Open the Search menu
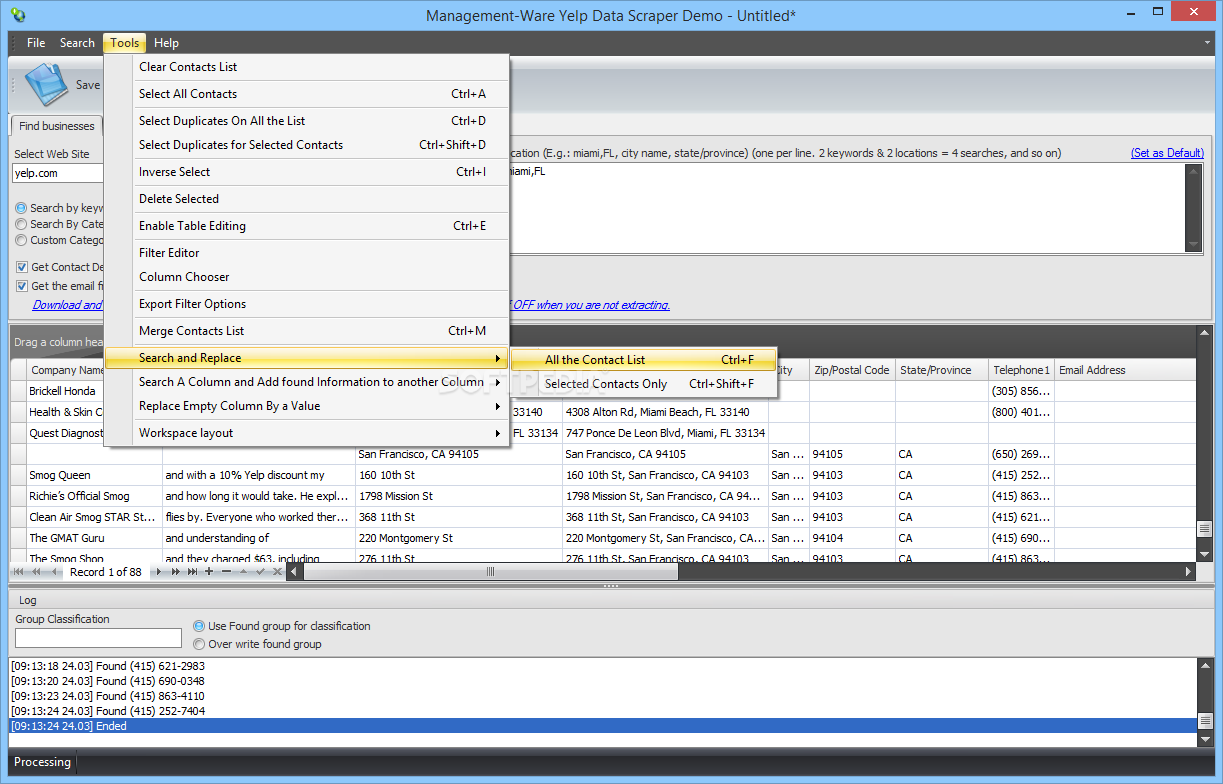This screenshot has height=784, width=1223. click(x=77, y=43)
